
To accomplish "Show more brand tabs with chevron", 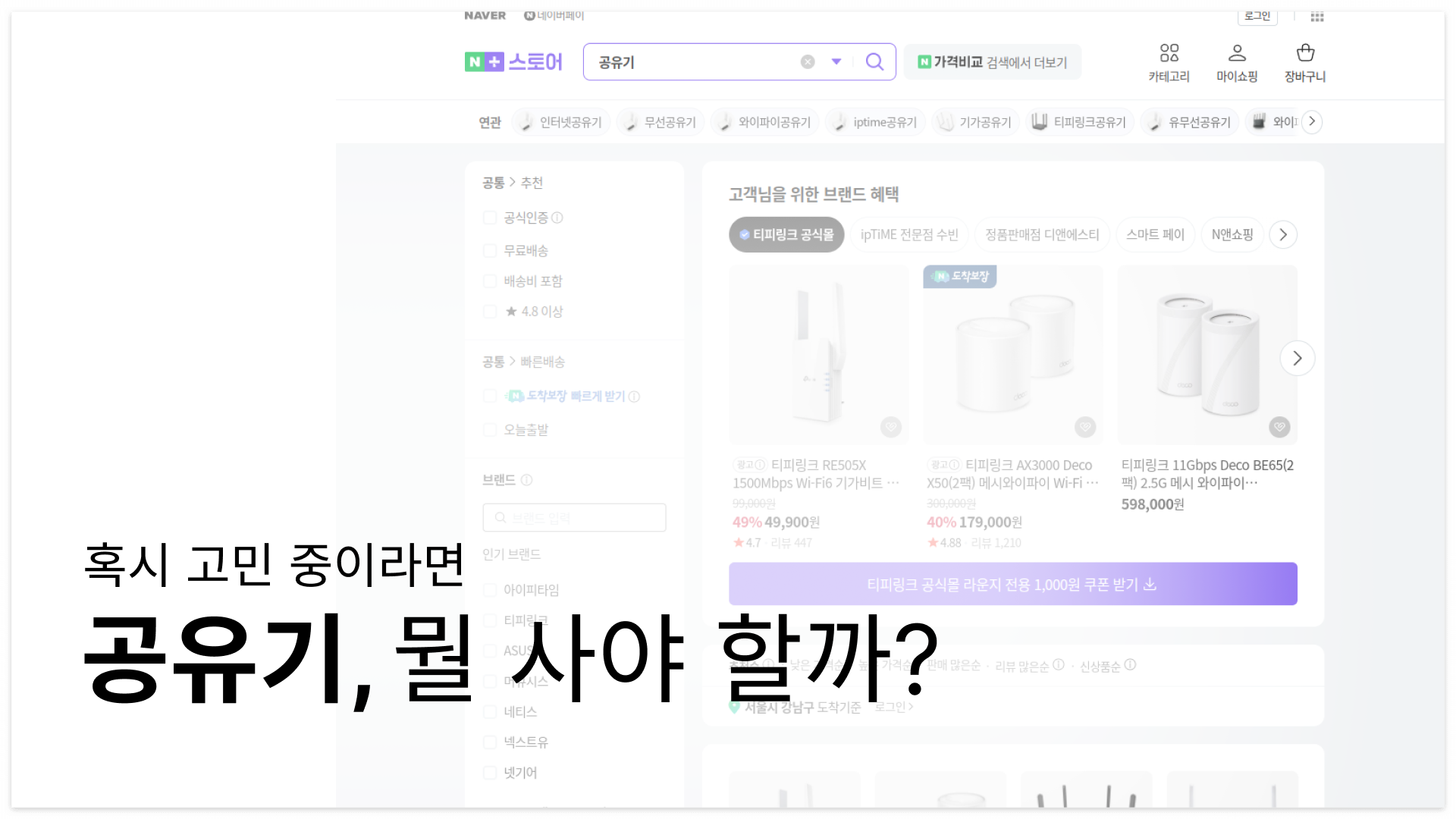I will (x=1283, y=235).
